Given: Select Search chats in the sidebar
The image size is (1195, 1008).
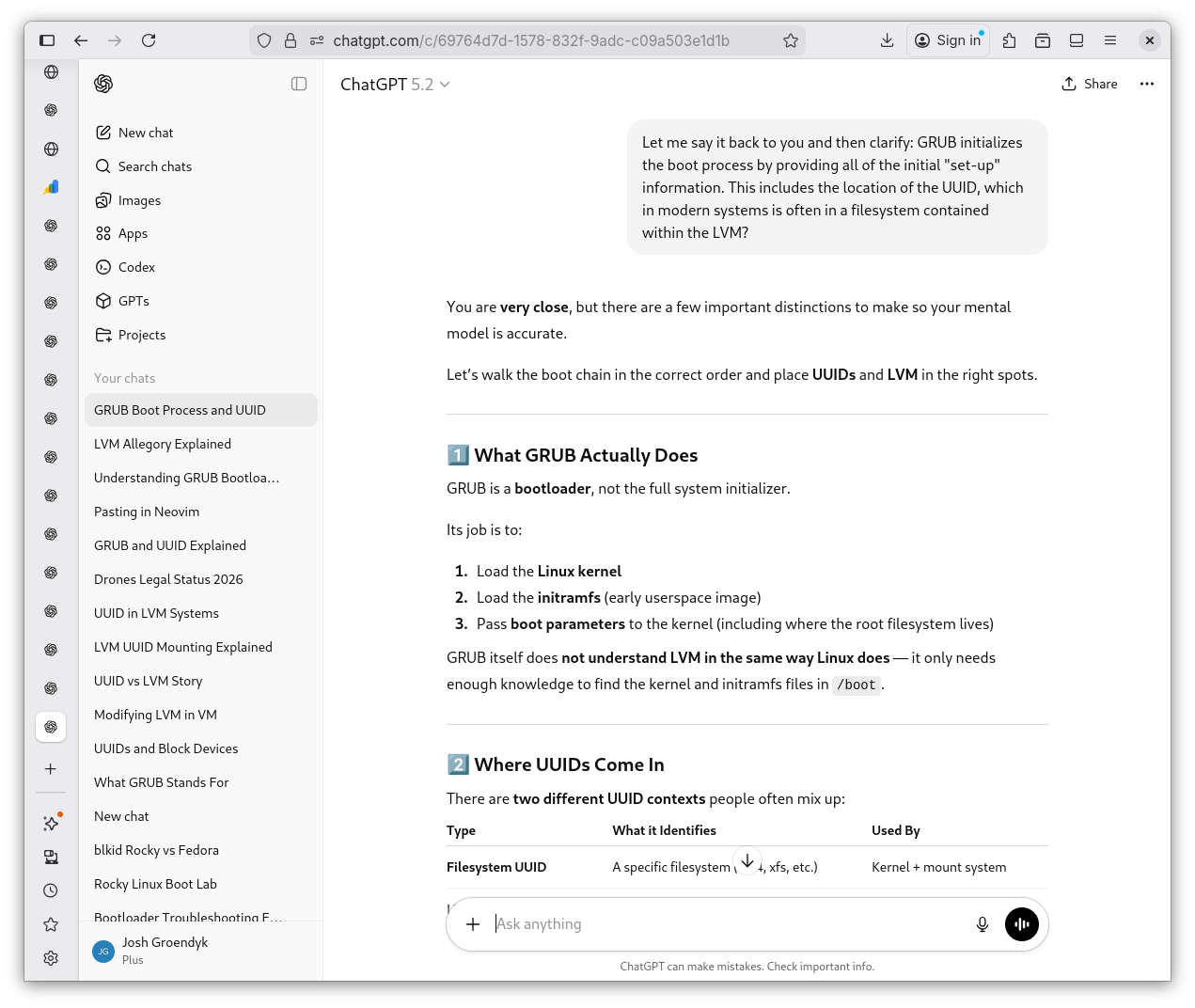Looking at the screenshot, I should point(155,166).
